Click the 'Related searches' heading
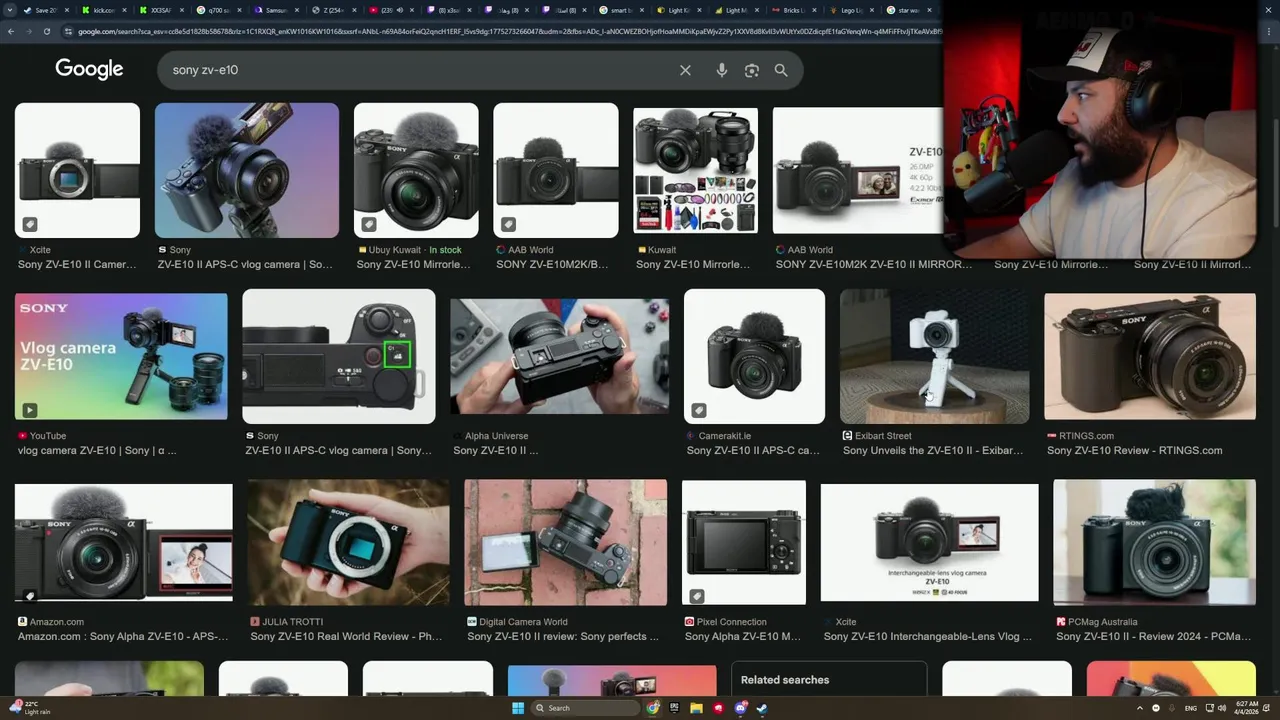This screenshot has width=1280, height=720. tap(785, 680)
